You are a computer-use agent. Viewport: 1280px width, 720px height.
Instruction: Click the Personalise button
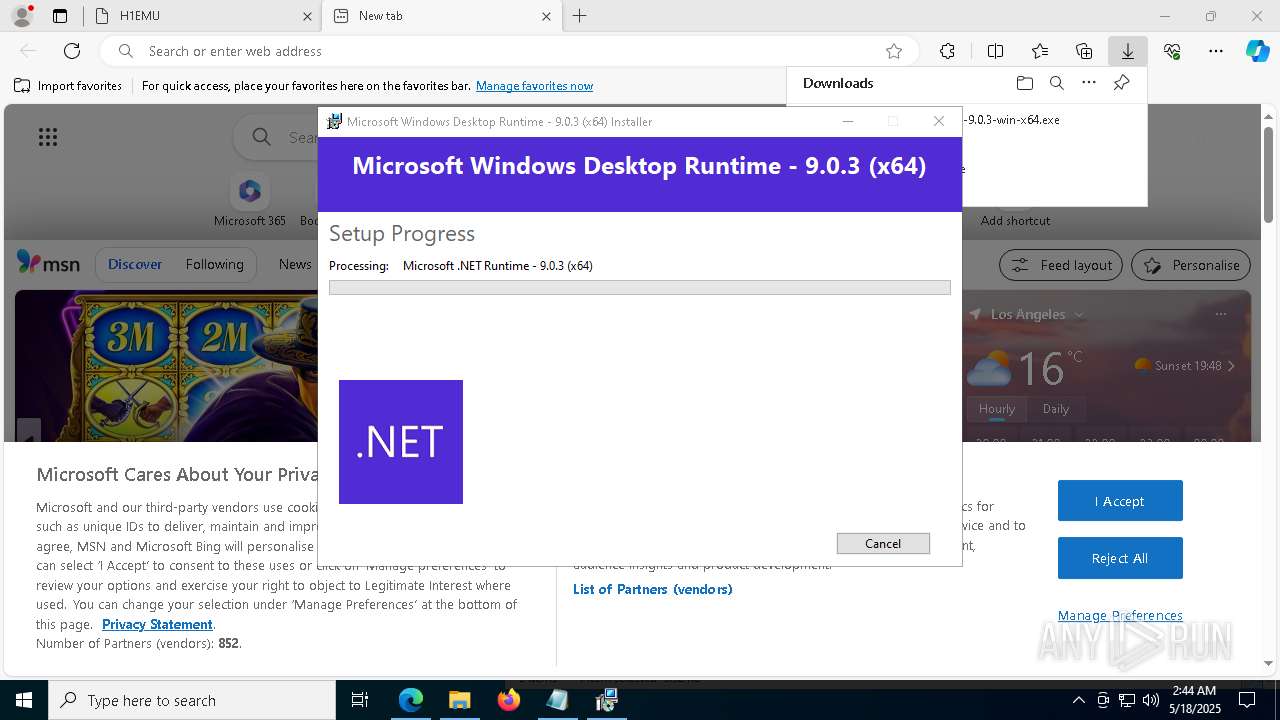click(1191, 265)
